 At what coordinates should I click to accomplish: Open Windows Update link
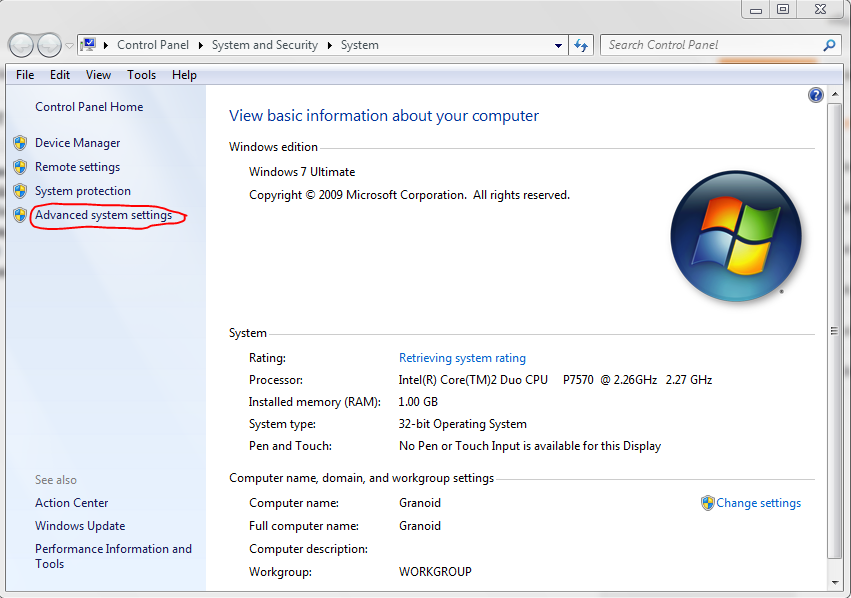[x=80, y=526]
